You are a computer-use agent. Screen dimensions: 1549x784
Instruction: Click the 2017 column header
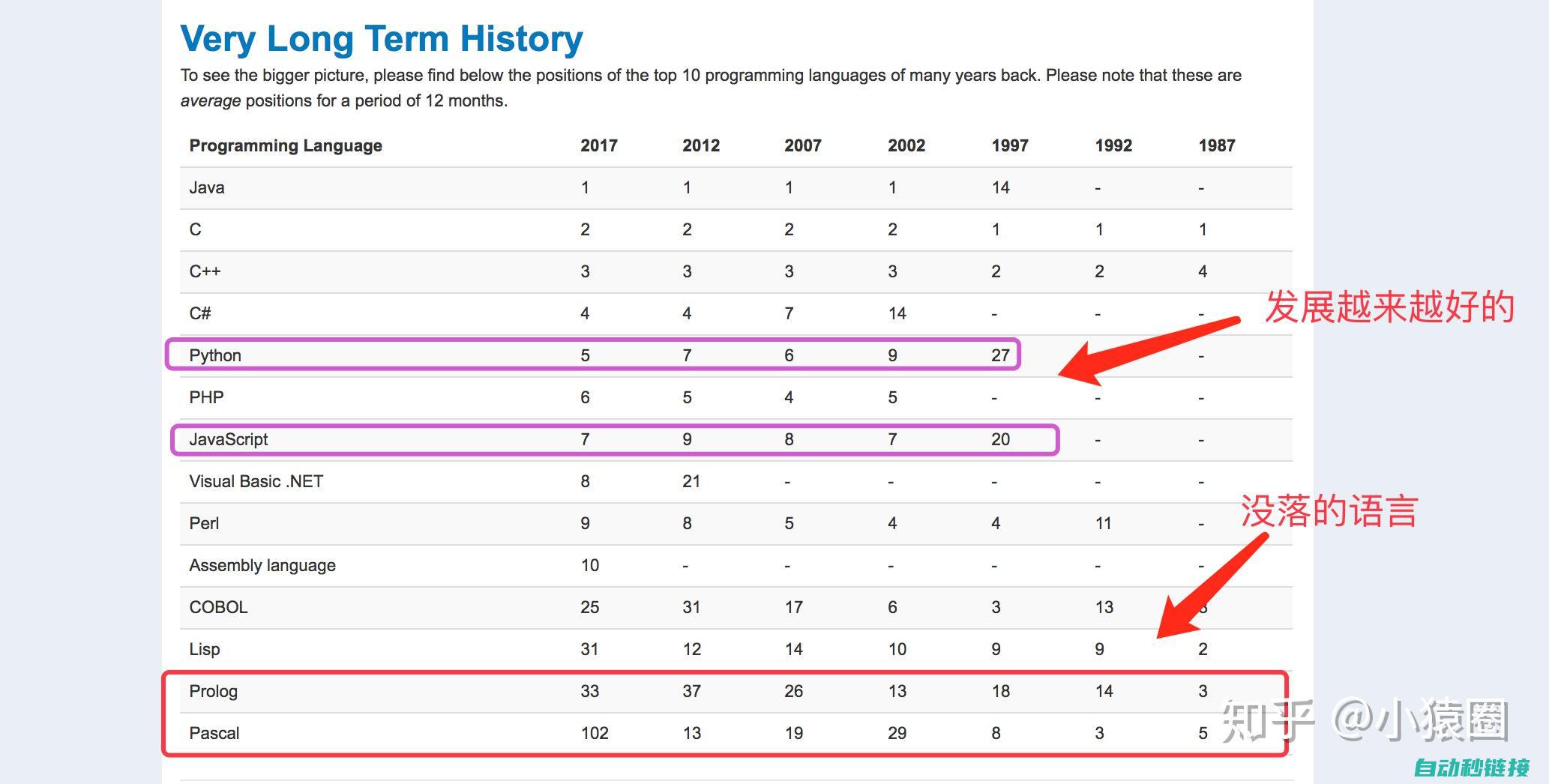[x=598, y=145]
